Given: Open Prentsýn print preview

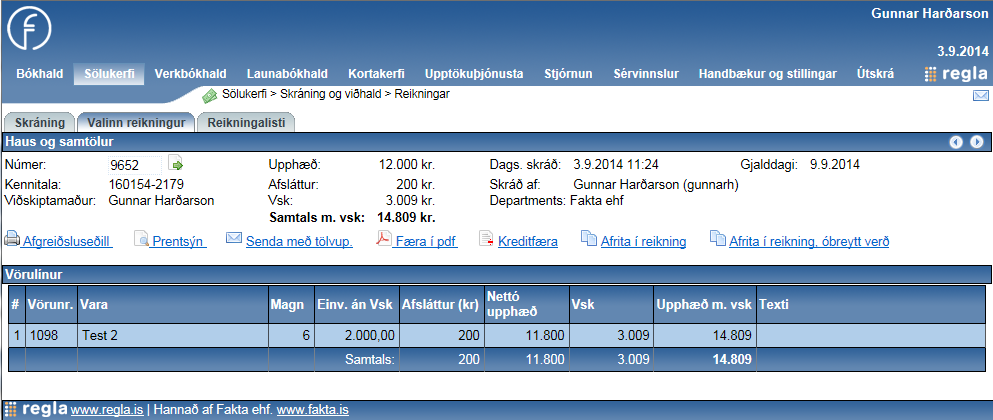Looking at the screenshot, I should (x=179, y=241).
